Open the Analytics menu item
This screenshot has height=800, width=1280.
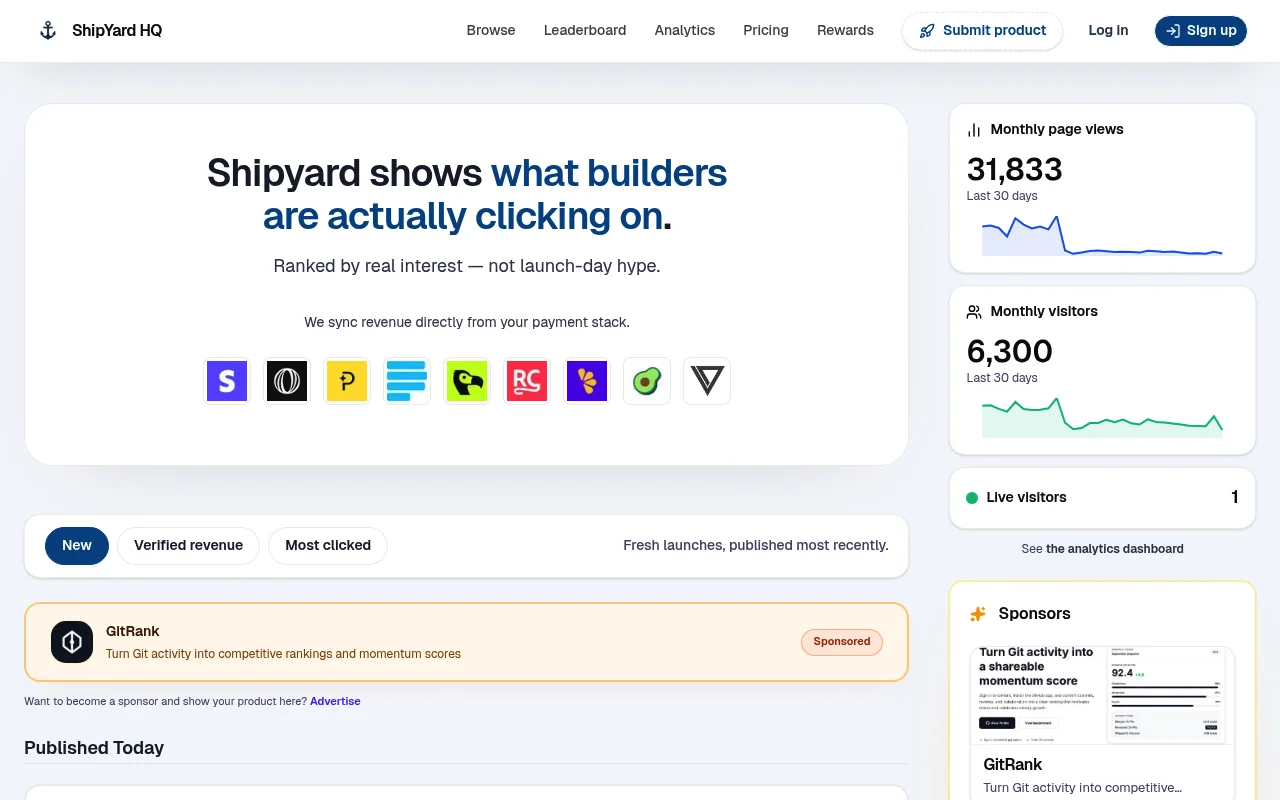[x=684, y=30]
